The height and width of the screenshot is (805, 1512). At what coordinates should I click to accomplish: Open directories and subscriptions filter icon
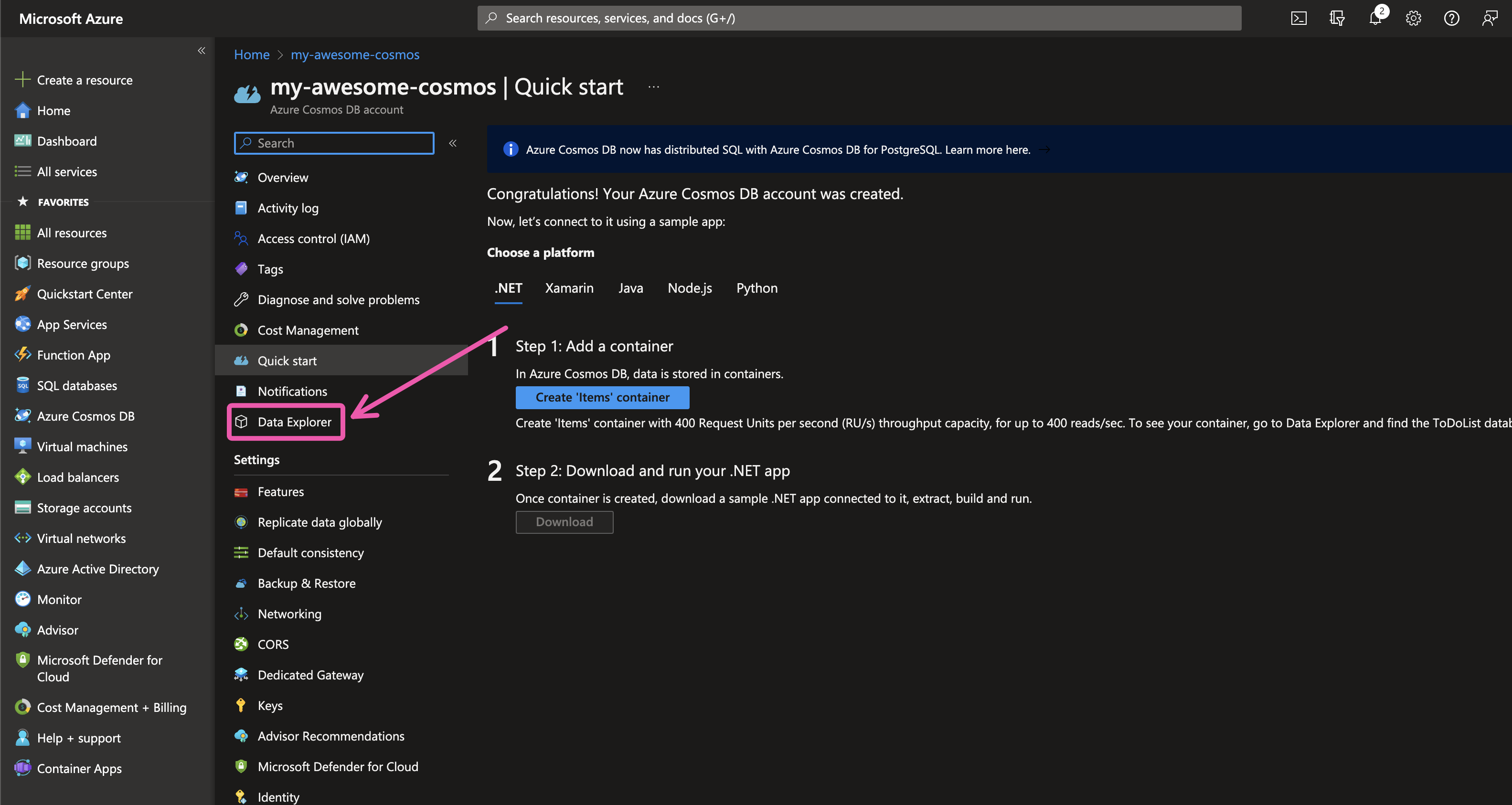tap(1337, 18)
